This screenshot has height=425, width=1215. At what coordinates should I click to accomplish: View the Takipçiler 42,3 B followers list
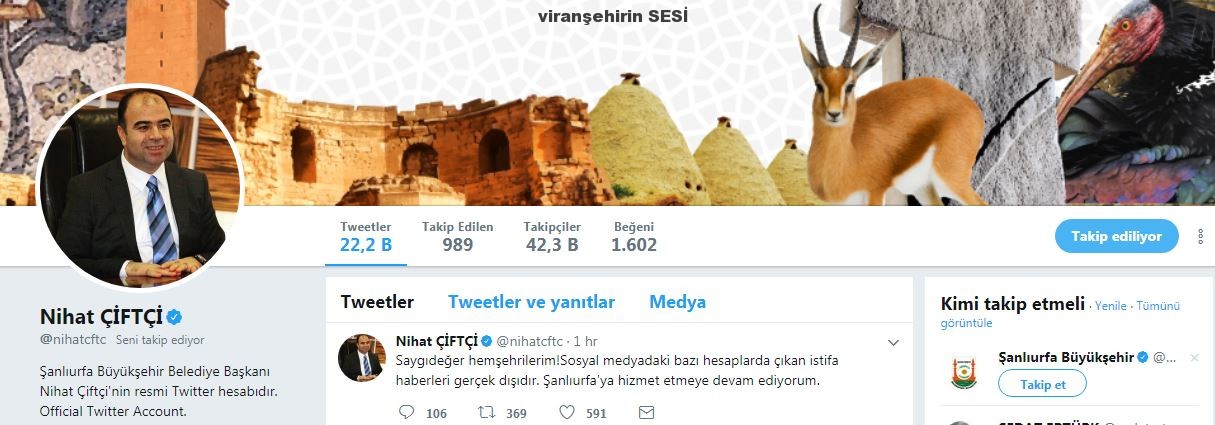tap(552, 236)
